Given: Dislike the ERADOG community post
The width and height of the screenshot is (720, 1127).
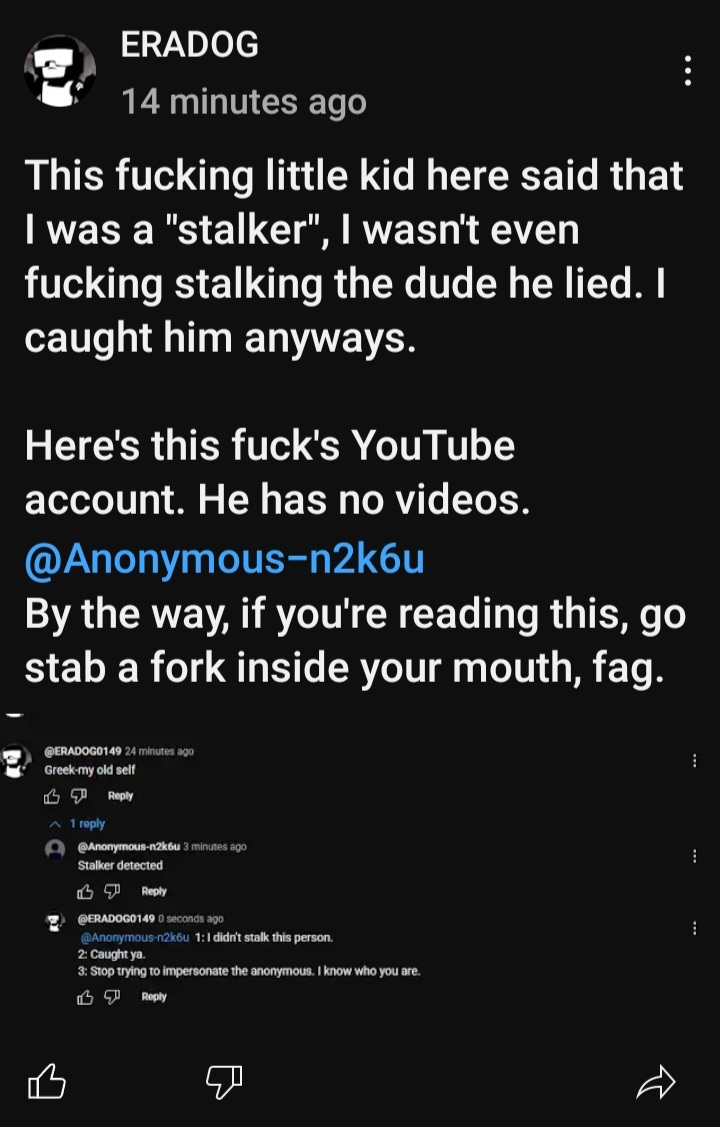Looking at the screenshot, I should 223,1080.
